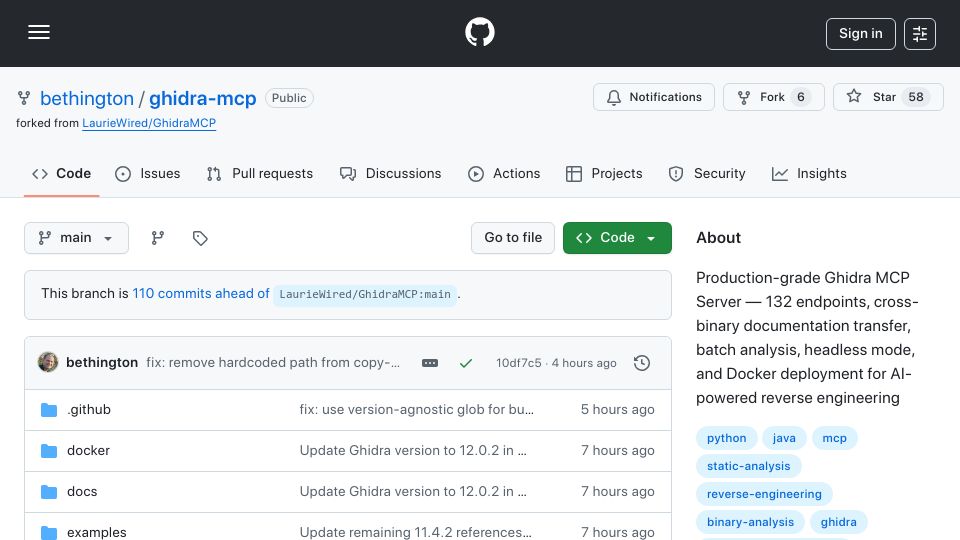Image resolution: width=960 pixels, height=540 pixels.
Task: Open the hamburger navigation menu
Action: 39,32
